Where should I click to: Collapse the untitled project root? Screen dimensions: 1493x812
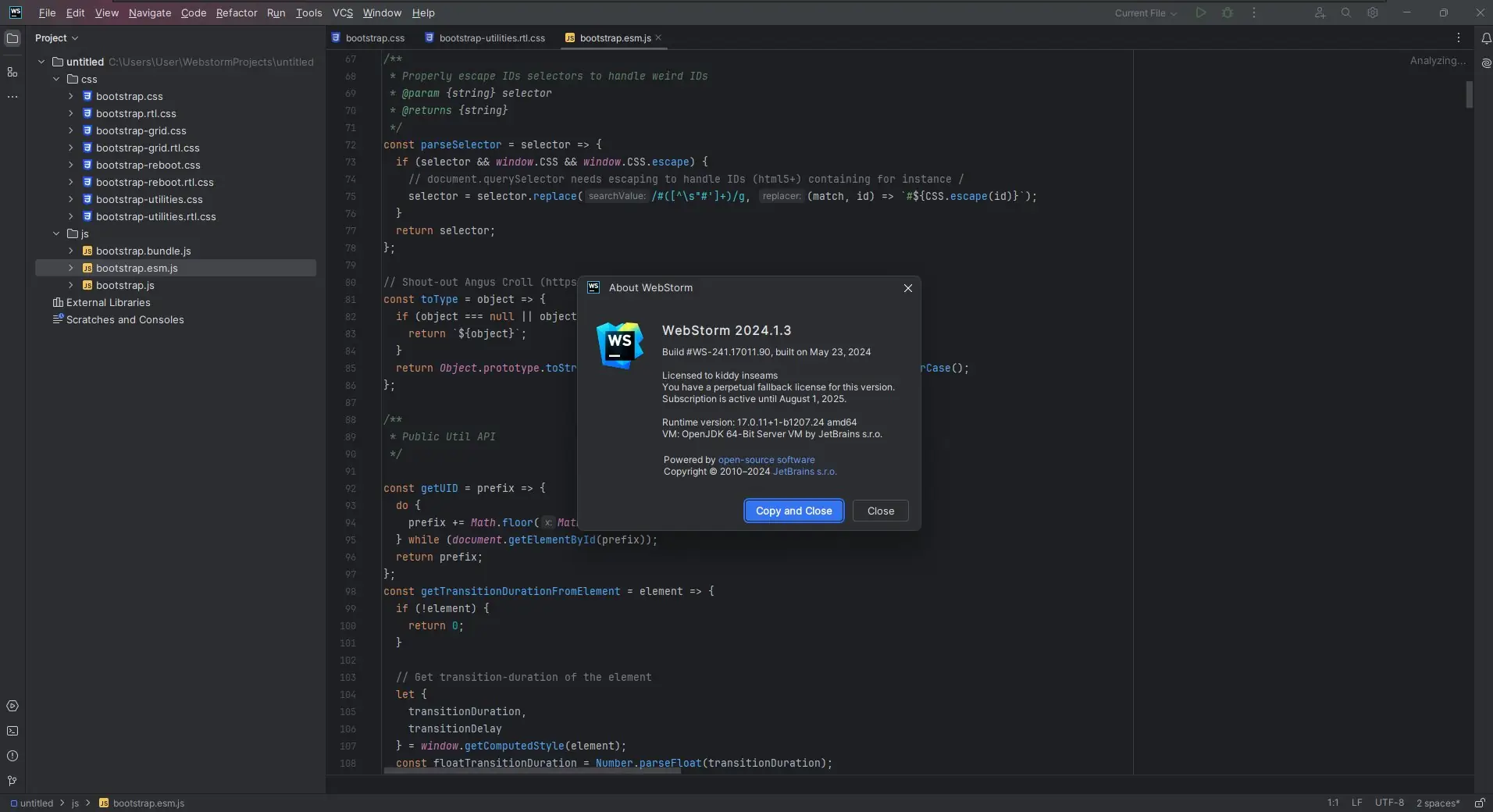[x=41, y=62]
